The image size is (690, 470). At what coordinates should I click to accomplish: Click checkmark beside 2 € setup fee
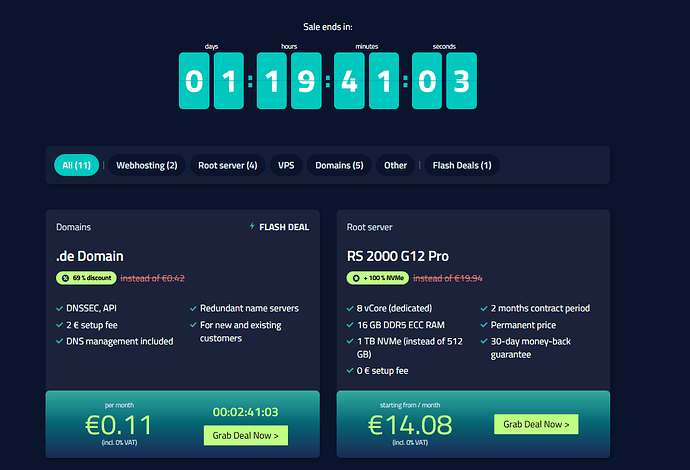(x=59, y=325)
